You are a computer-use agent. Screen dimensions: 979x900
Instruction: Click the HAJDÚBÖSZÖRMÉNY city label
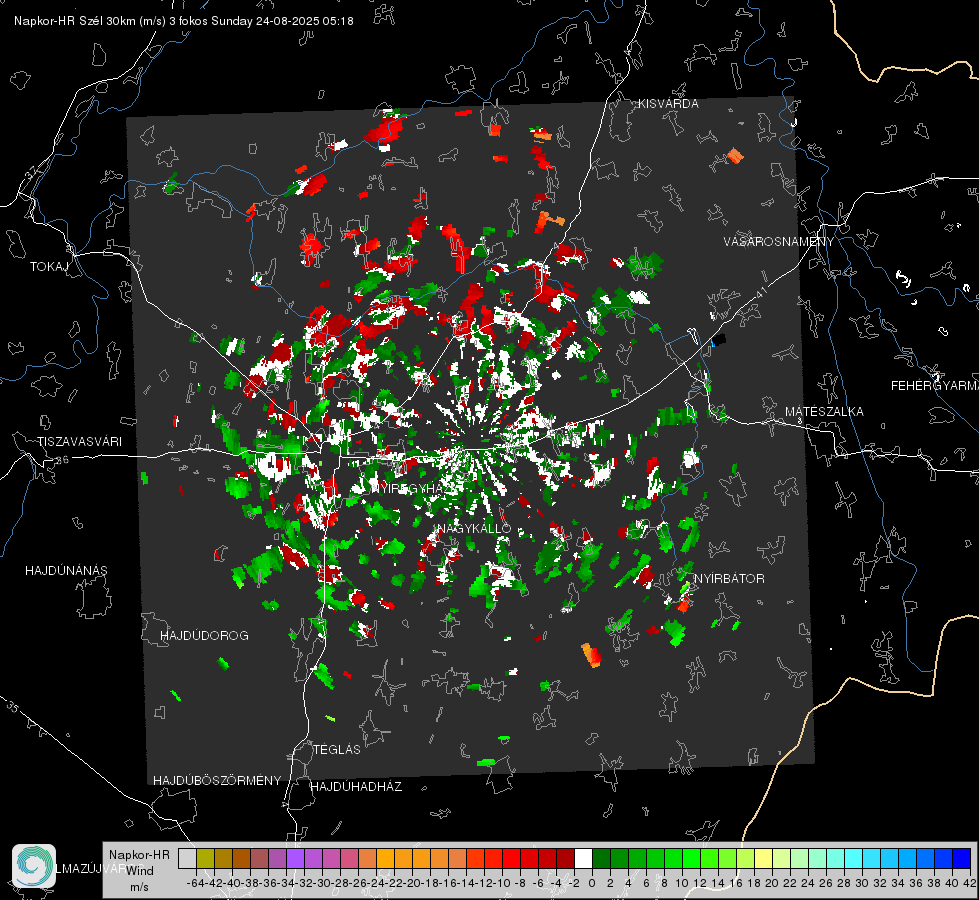217,781
